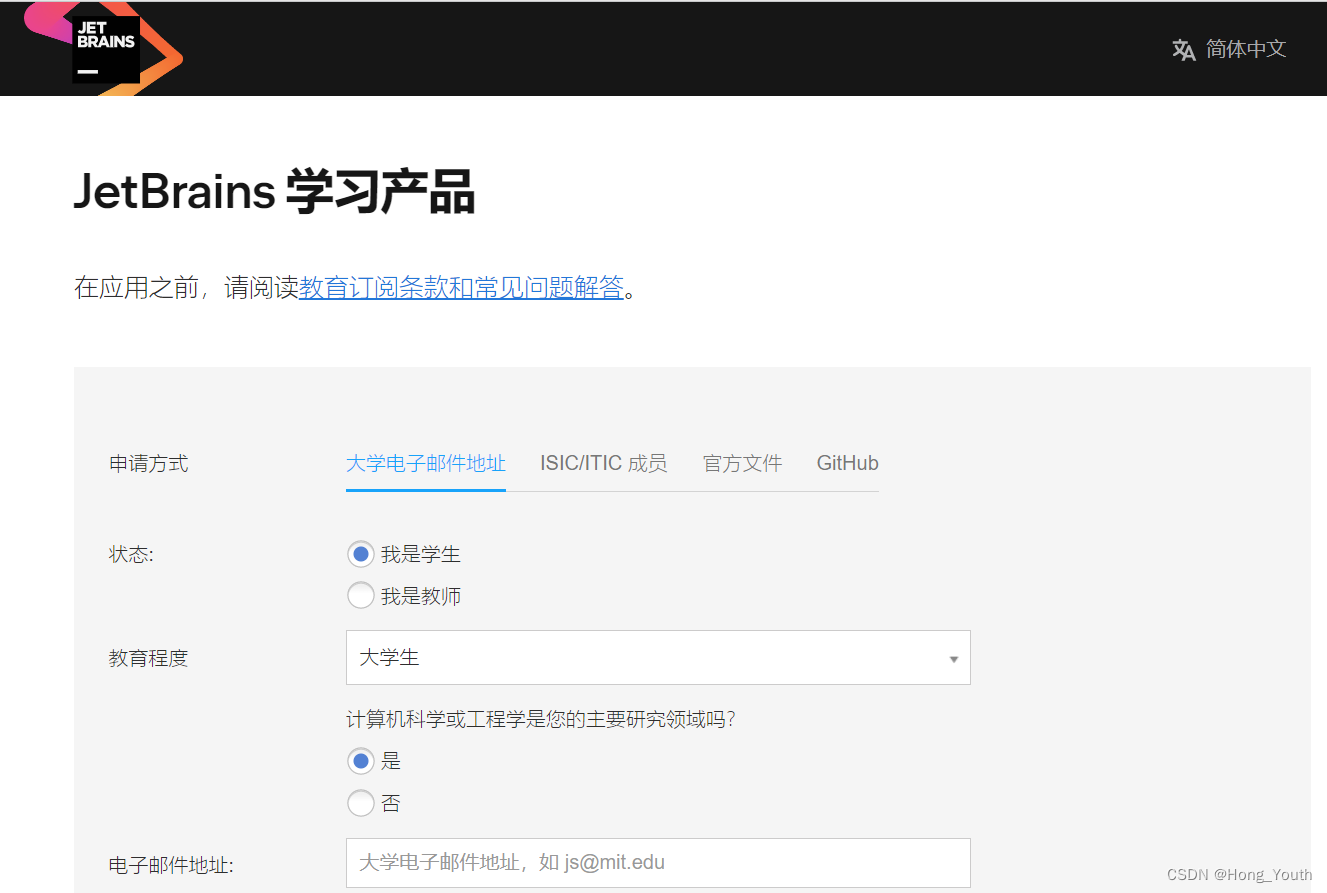Switch to the 官方文件 tab
Viewport: 1327px width, 893px height.
pyautogui.click(x=742, y=463)
